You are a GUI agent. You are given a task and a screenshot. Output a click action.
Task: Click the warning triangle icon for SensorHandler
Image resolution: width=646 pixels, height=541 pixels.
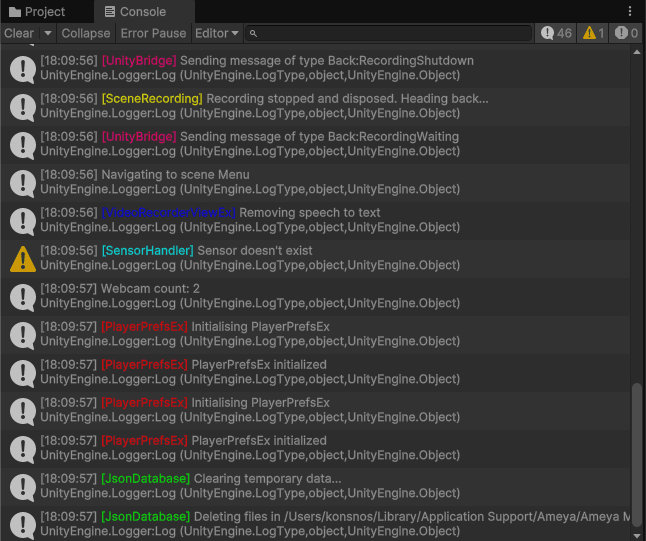pyautogui.click(x=23, y=259)
